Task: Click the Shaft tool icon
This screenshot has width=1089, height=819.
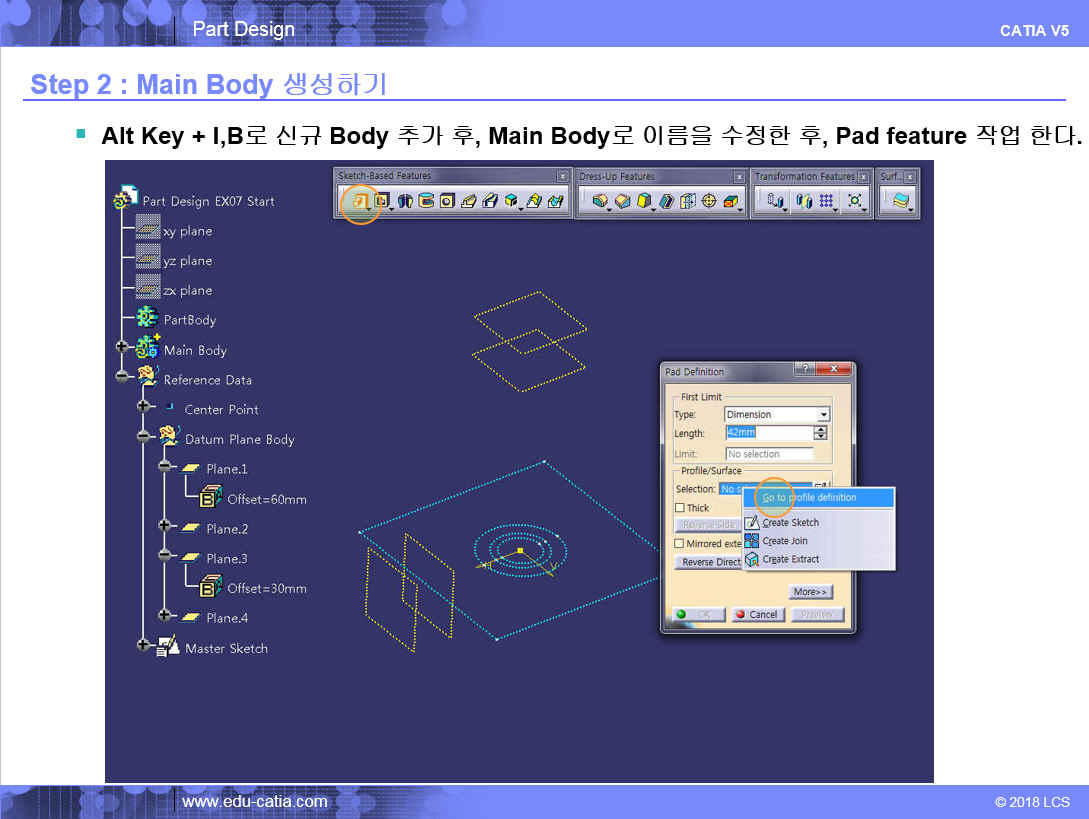Action: 405,201
